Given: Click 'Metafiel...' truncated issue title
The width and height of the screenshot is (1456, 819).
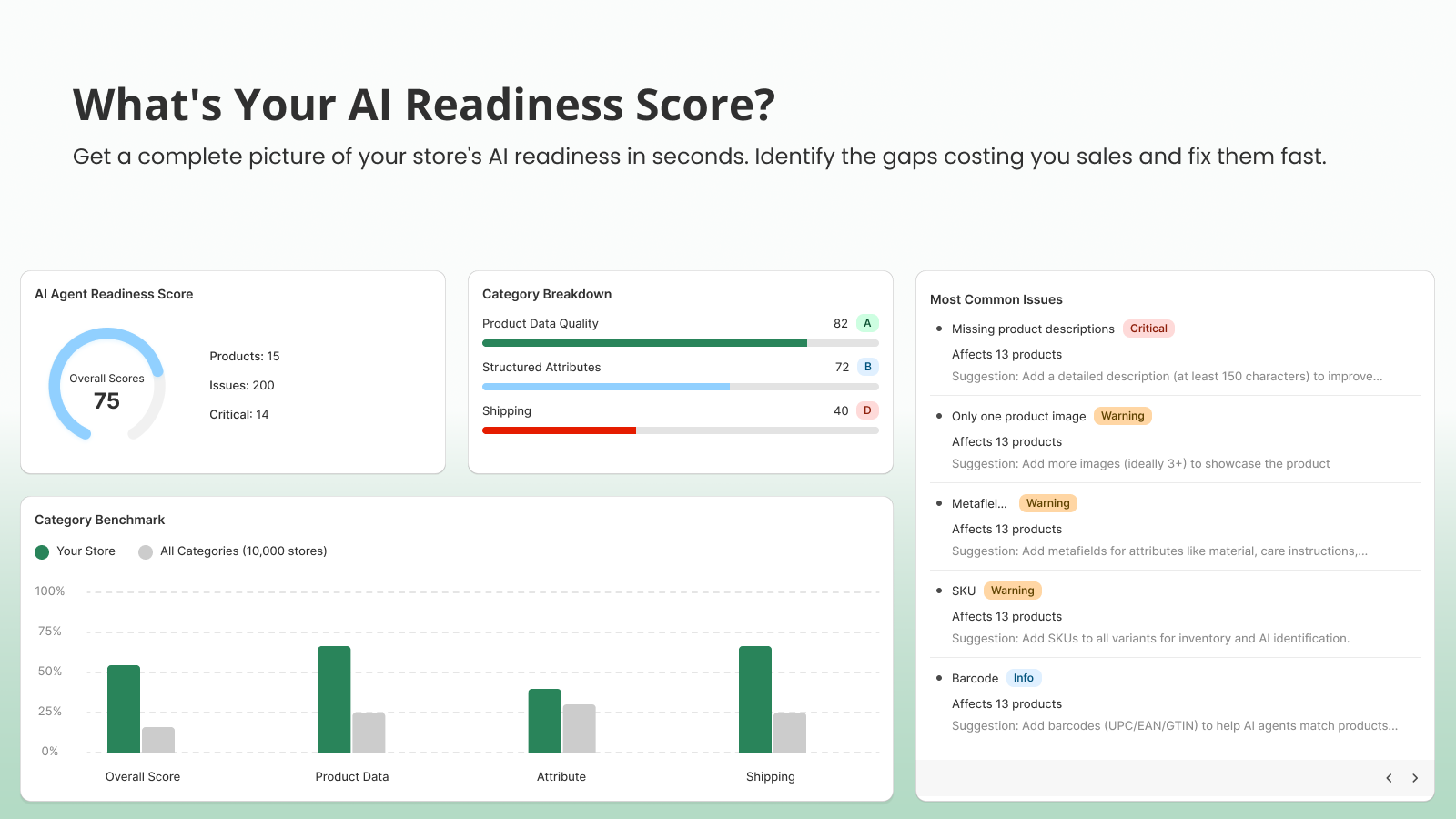Looking at the screenshot, I should coord(979,504).
